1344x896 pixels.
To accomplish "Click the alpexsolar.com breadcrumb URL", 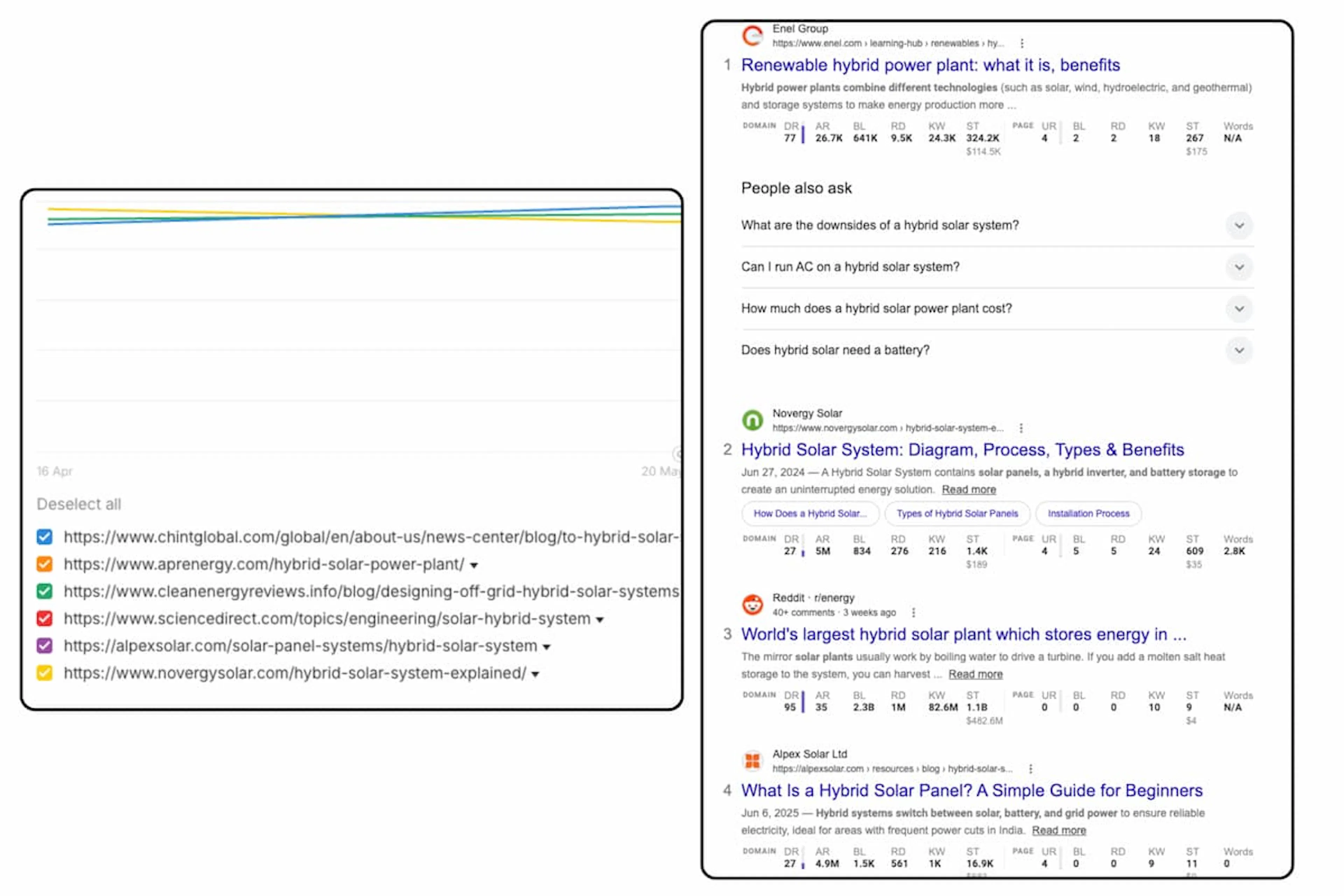I will coord(892,769).
